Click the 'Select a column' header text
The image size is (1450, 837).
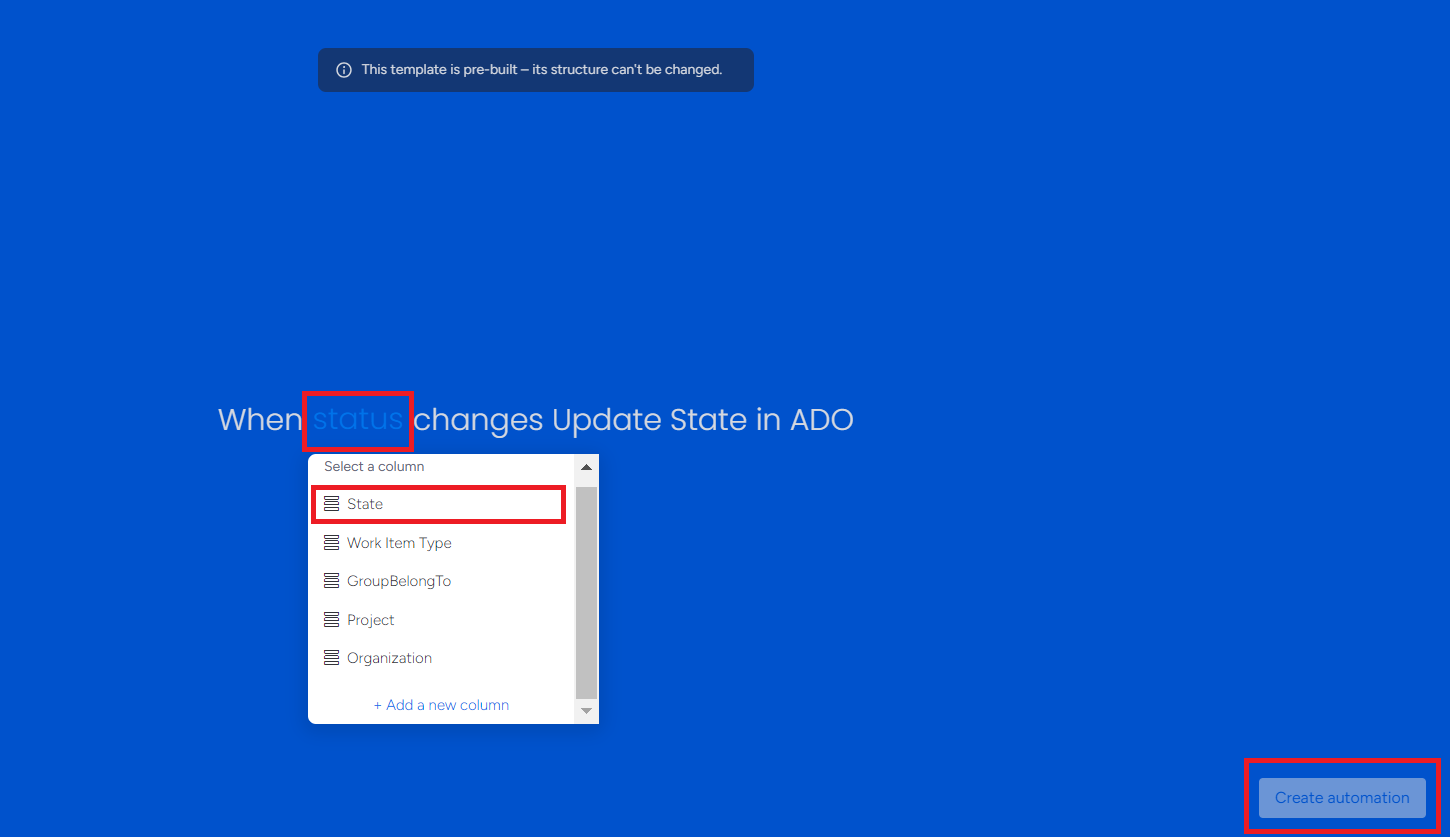click(x=374, y=467)
